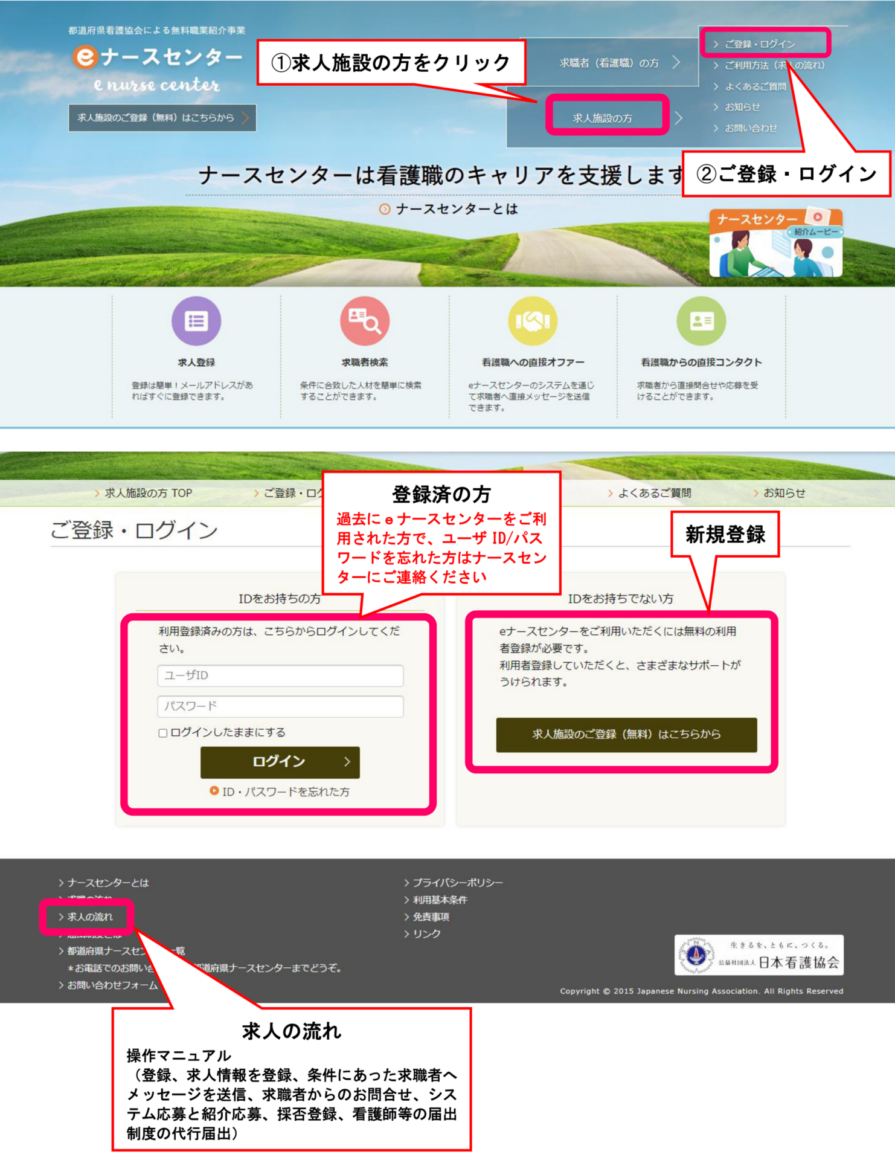Open footer お問い合わせフォーム link
Screen dimensions: 895x1160
click(108, 985)
